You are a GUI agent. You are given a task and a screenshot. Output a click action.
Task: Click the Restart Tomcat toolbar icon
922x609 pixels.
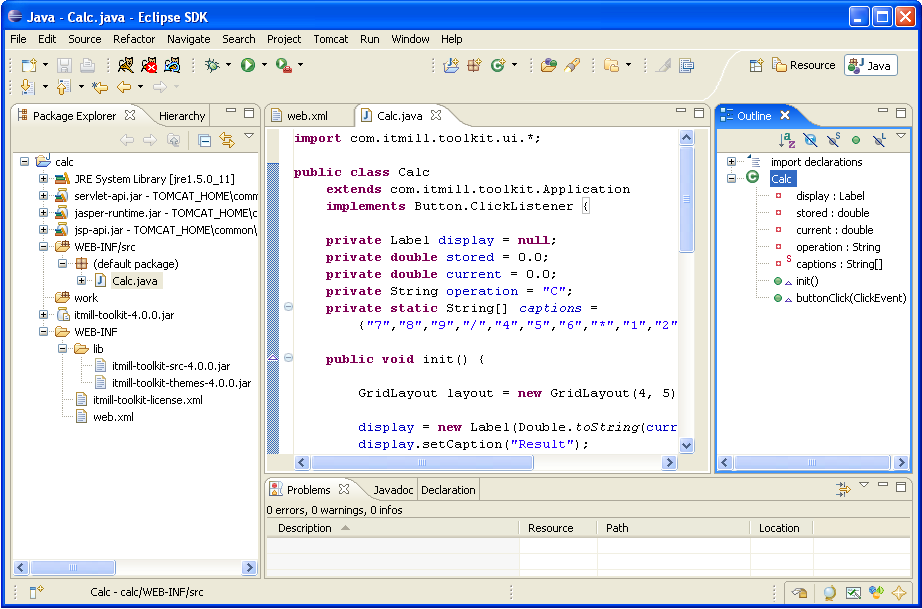click(x=173, y=65)
